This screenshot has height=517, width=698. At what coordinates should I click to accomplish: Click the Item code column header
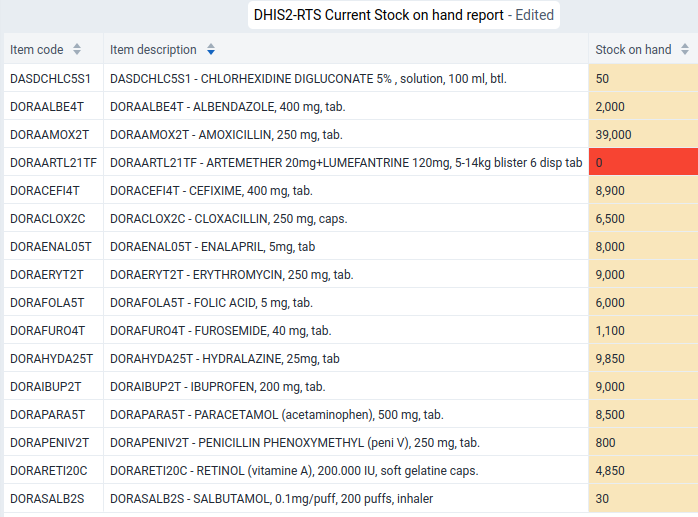coord(53,49)
